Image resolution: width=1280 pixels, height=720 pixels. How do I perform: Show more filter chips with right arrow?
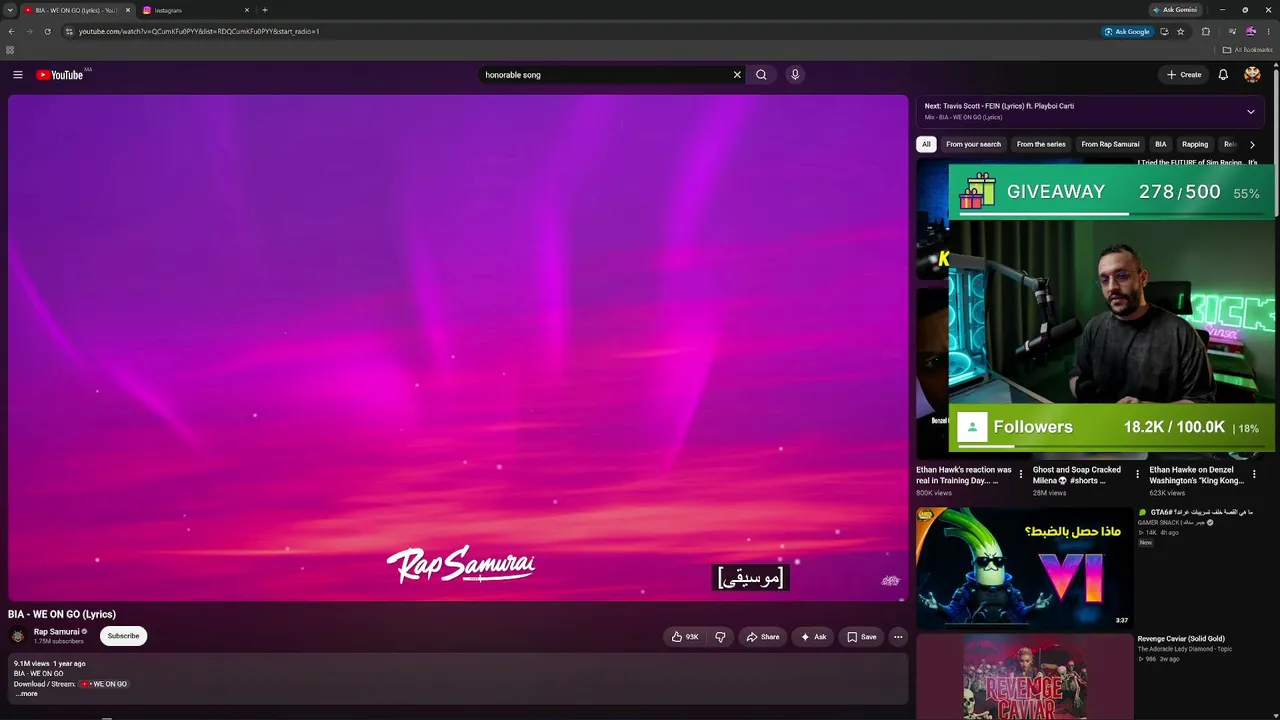(1252, 144)
